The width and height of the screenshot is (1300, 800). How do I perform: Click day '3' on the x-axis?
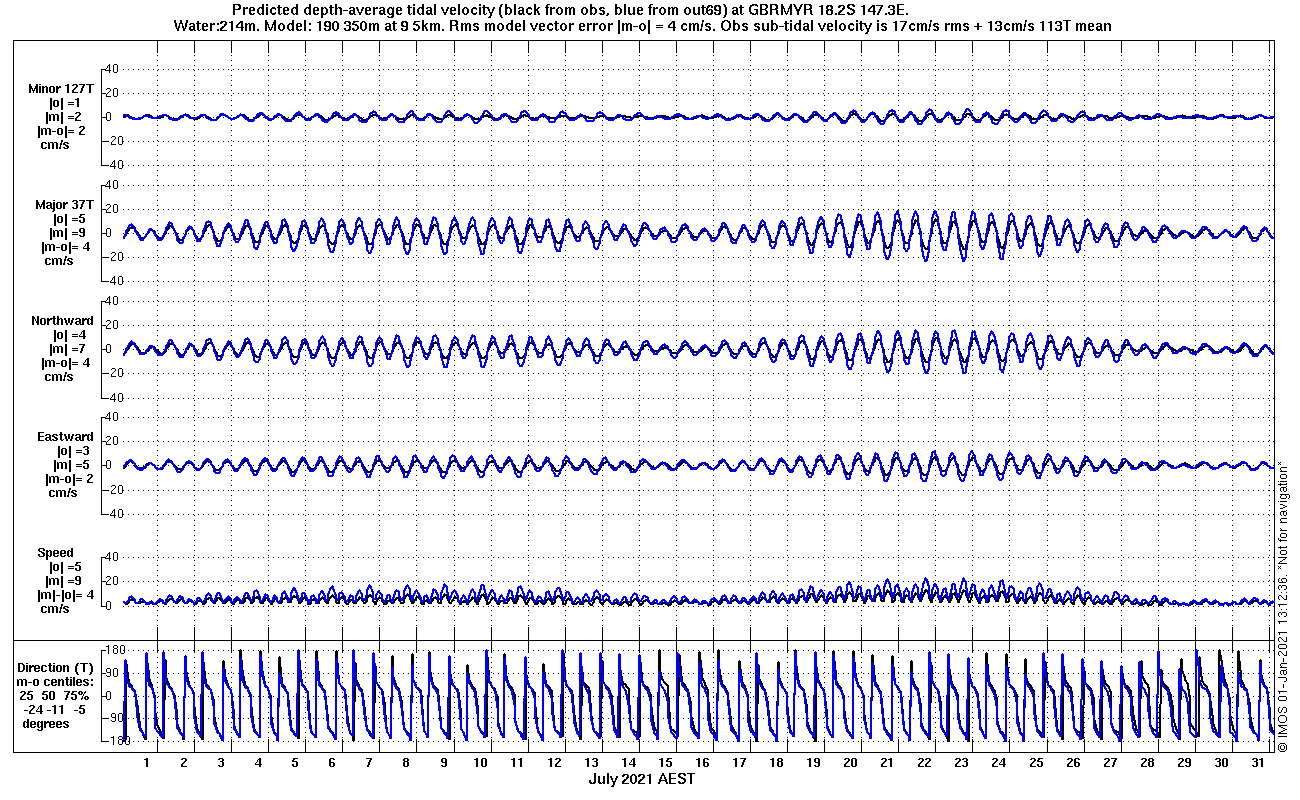click(x=221, y=763)
